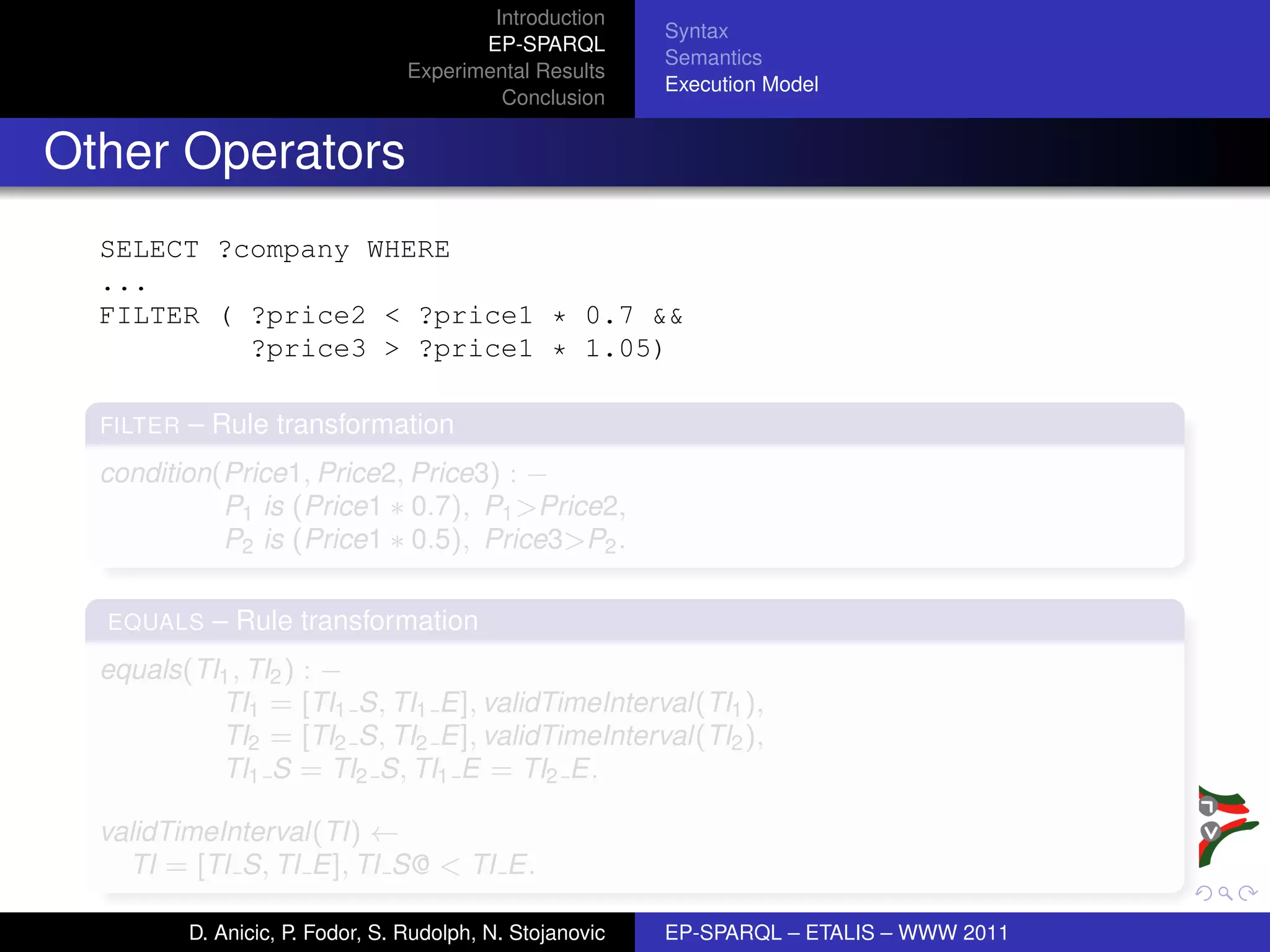
Task: Click the 'equals(TI1, TI2) :–' rule head
Action: [x=220, y=671]
